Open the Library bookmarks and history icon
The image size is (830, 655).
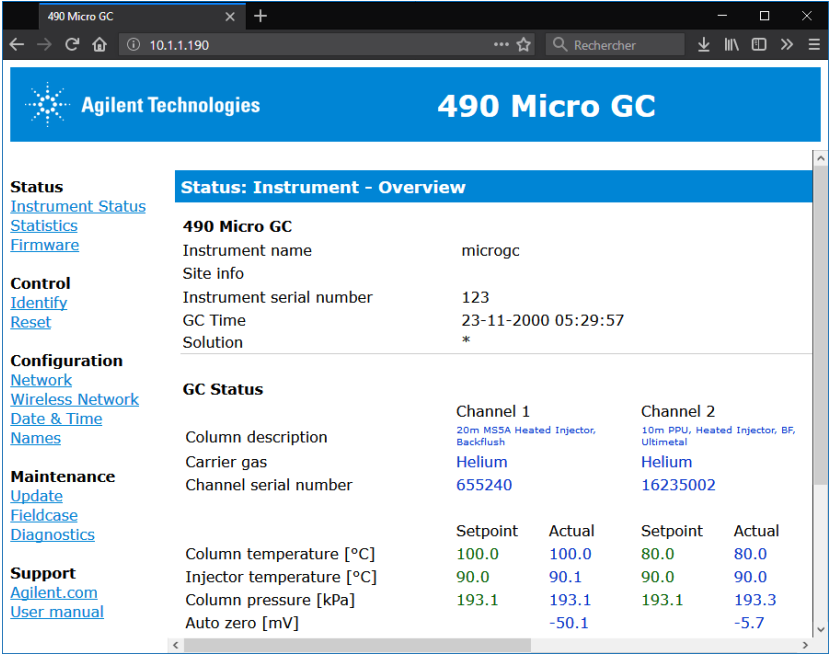tap(732, 45)
